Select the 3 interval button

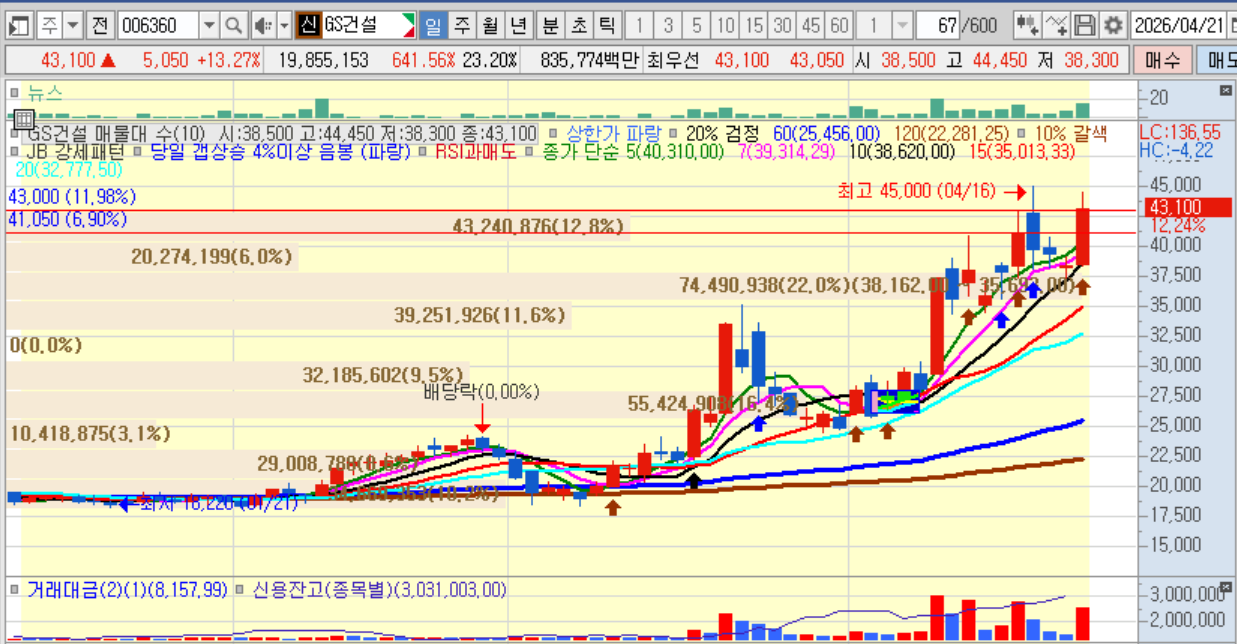coord(668,24)
